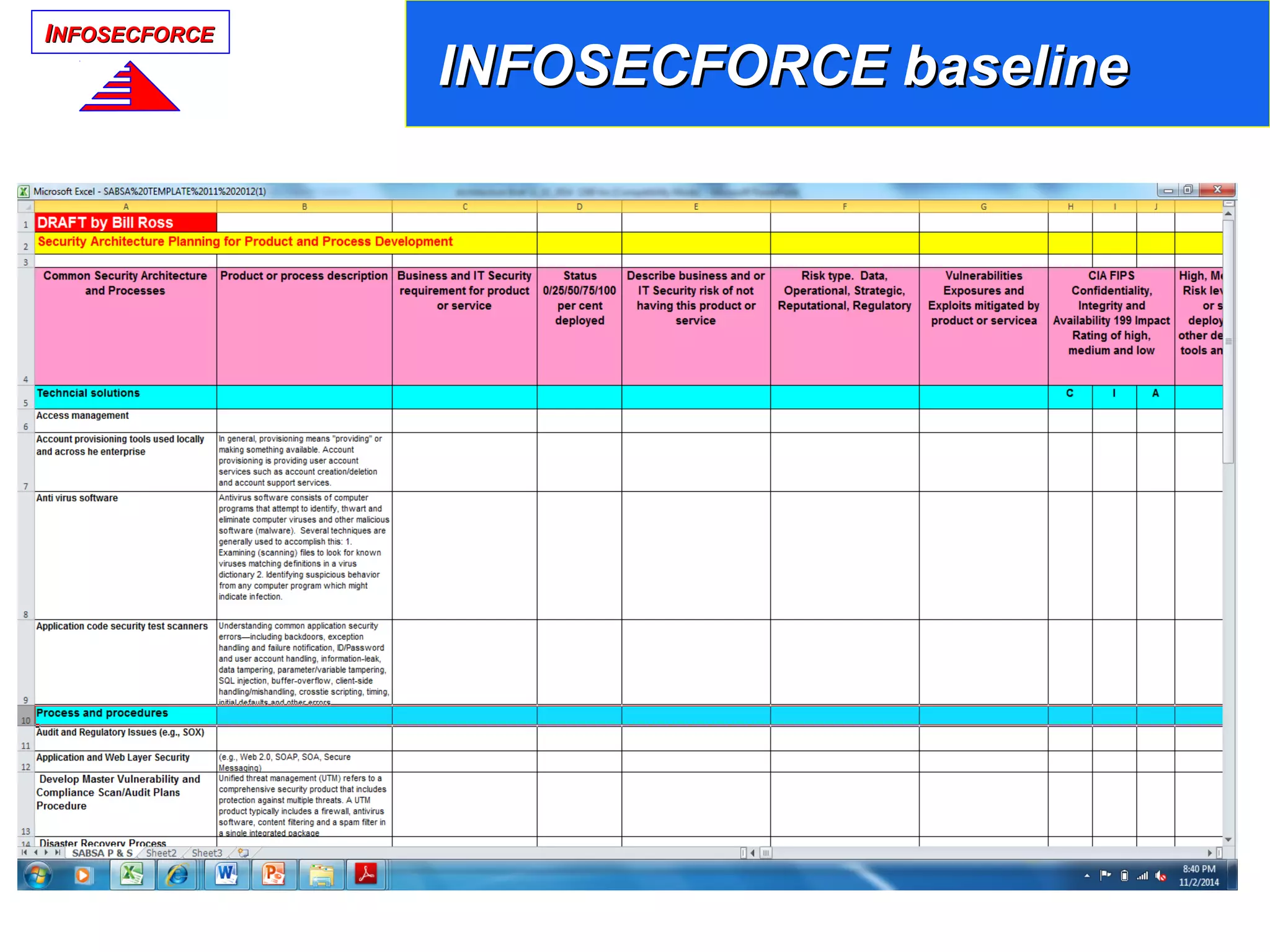
Task: Open muted volume tray icon
Action: (1161, 876)
